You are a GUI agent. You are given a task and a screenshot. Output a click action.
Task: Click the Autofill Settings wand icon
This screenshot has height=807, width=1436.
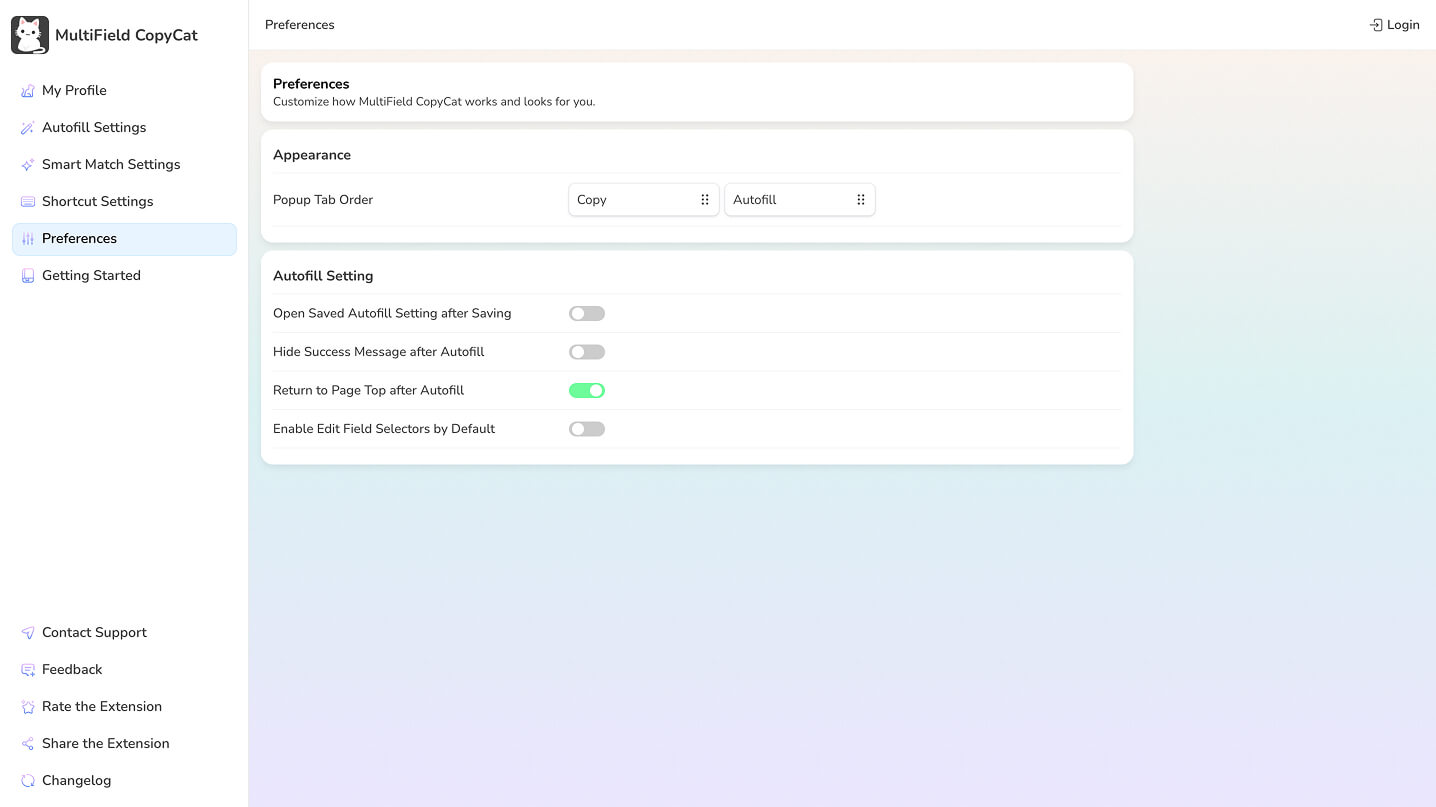click(28, 128)
